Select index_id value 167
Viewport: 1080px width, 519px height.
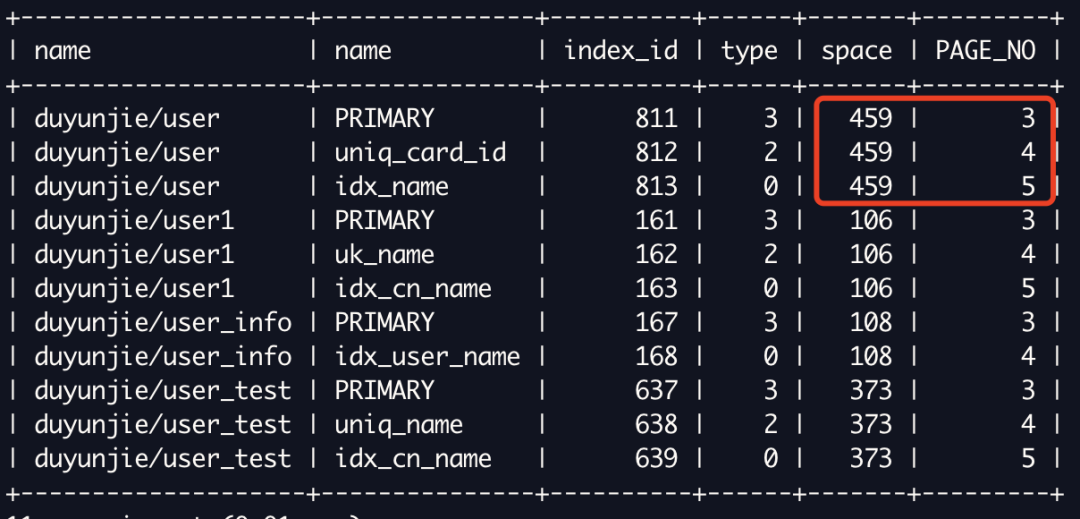point(656,323)
